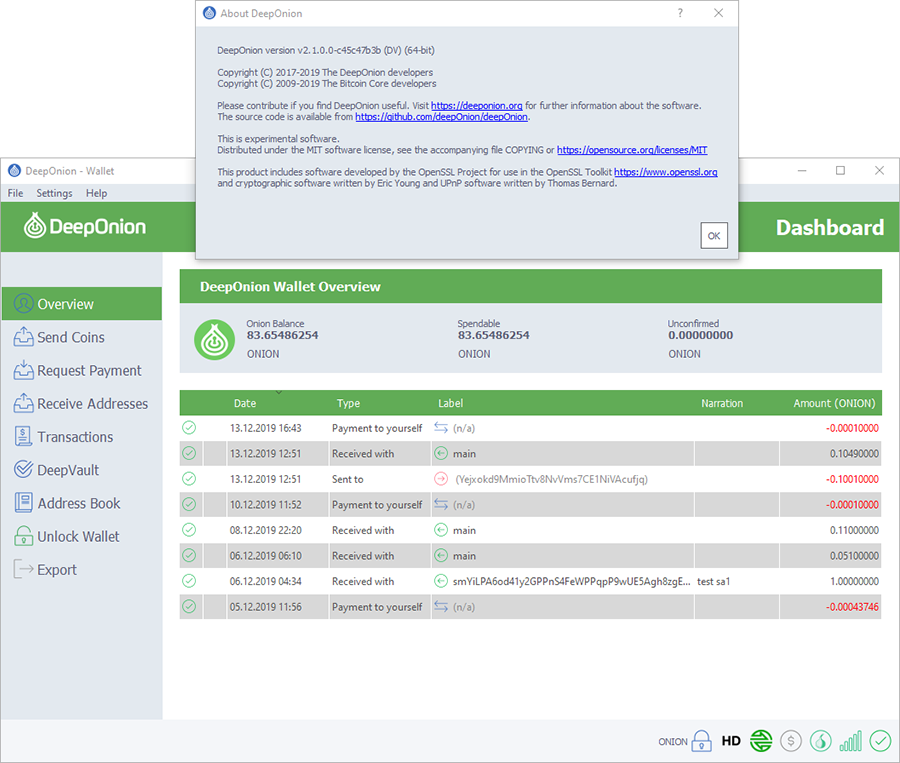
Task: Open Request Payment section
Action: [x=77, y=370]
